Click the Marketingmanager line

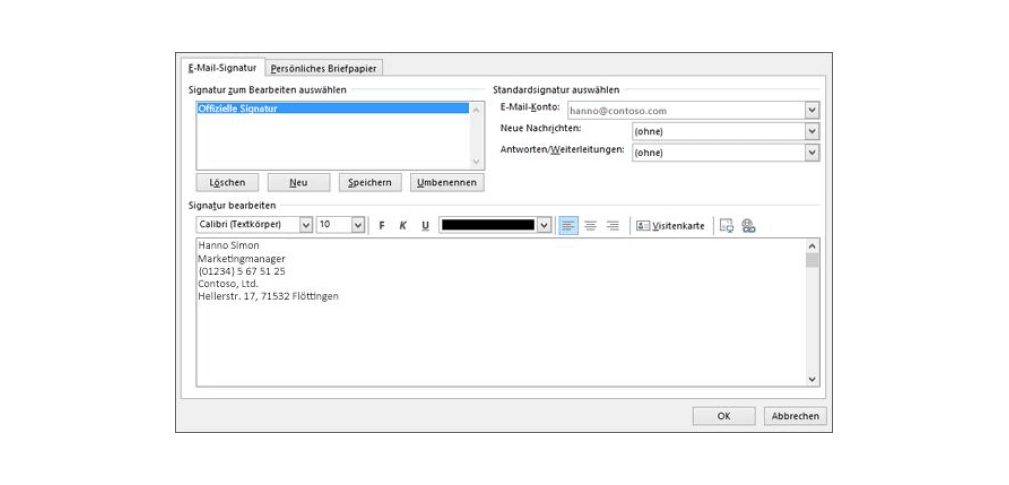point(241,259)
